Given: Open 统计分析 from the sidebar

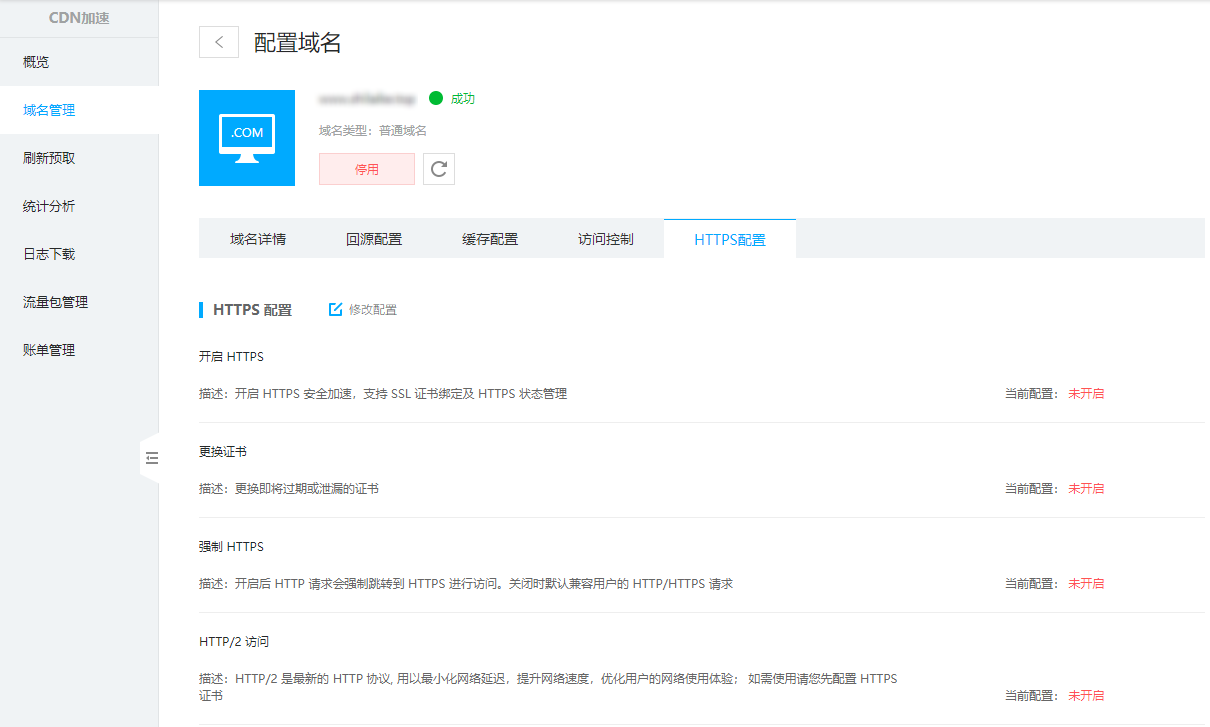Looking at the screenshot, I should (49, 206).
